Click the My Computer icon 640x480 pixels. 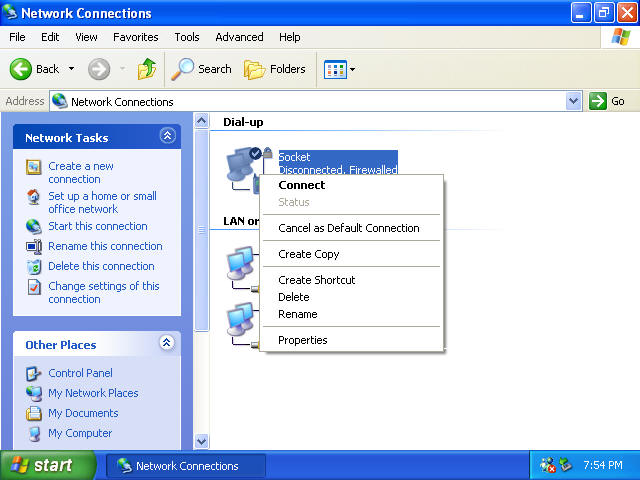(34, 433)
